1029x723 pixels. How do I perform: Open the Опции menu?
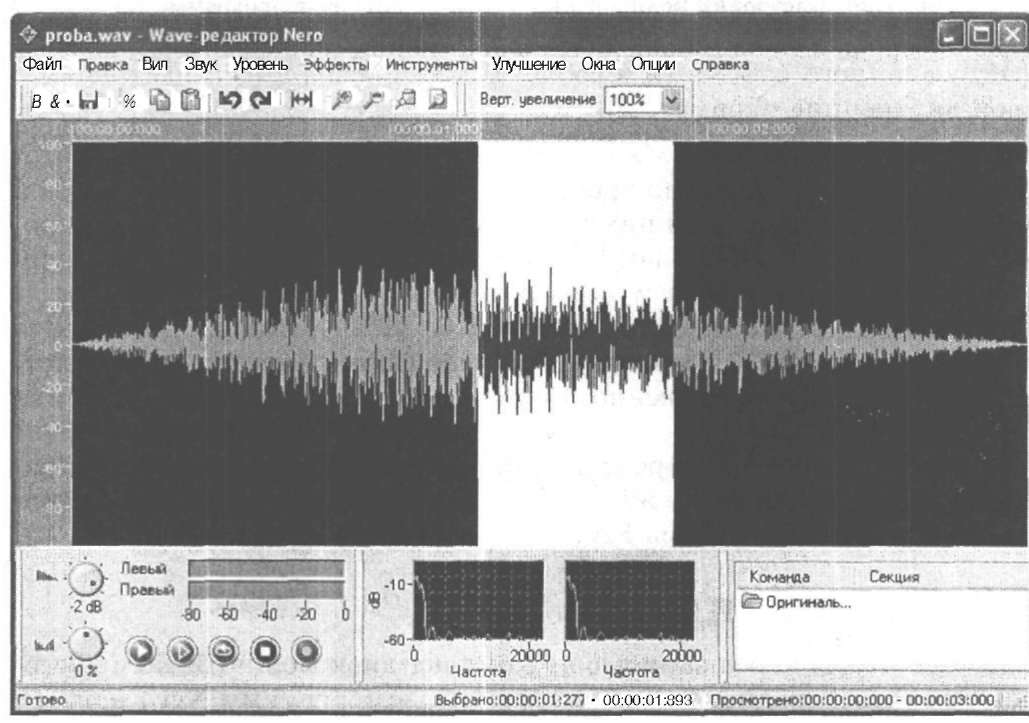click(x=653, y=65)
